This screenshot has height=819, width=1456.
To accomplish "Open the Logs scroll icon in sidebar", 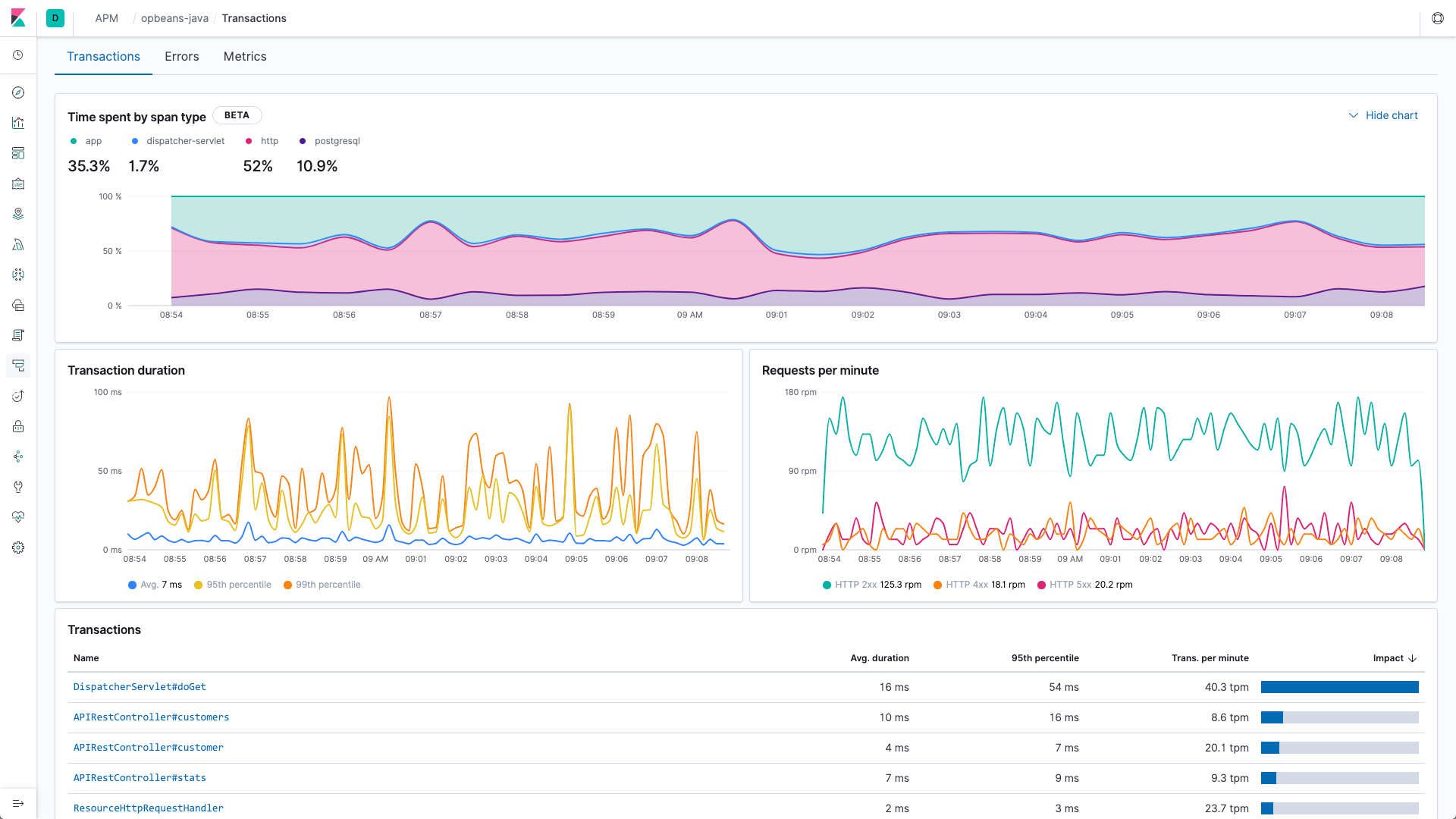I will (x=18, y=335).
